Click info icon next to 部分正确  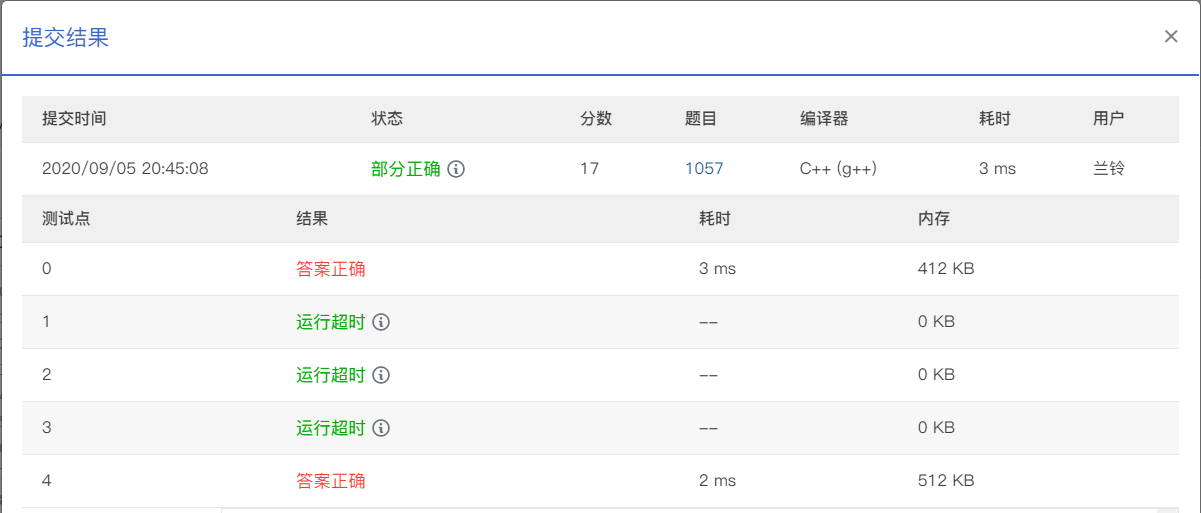pyautogui.click(x=456, y=169)
